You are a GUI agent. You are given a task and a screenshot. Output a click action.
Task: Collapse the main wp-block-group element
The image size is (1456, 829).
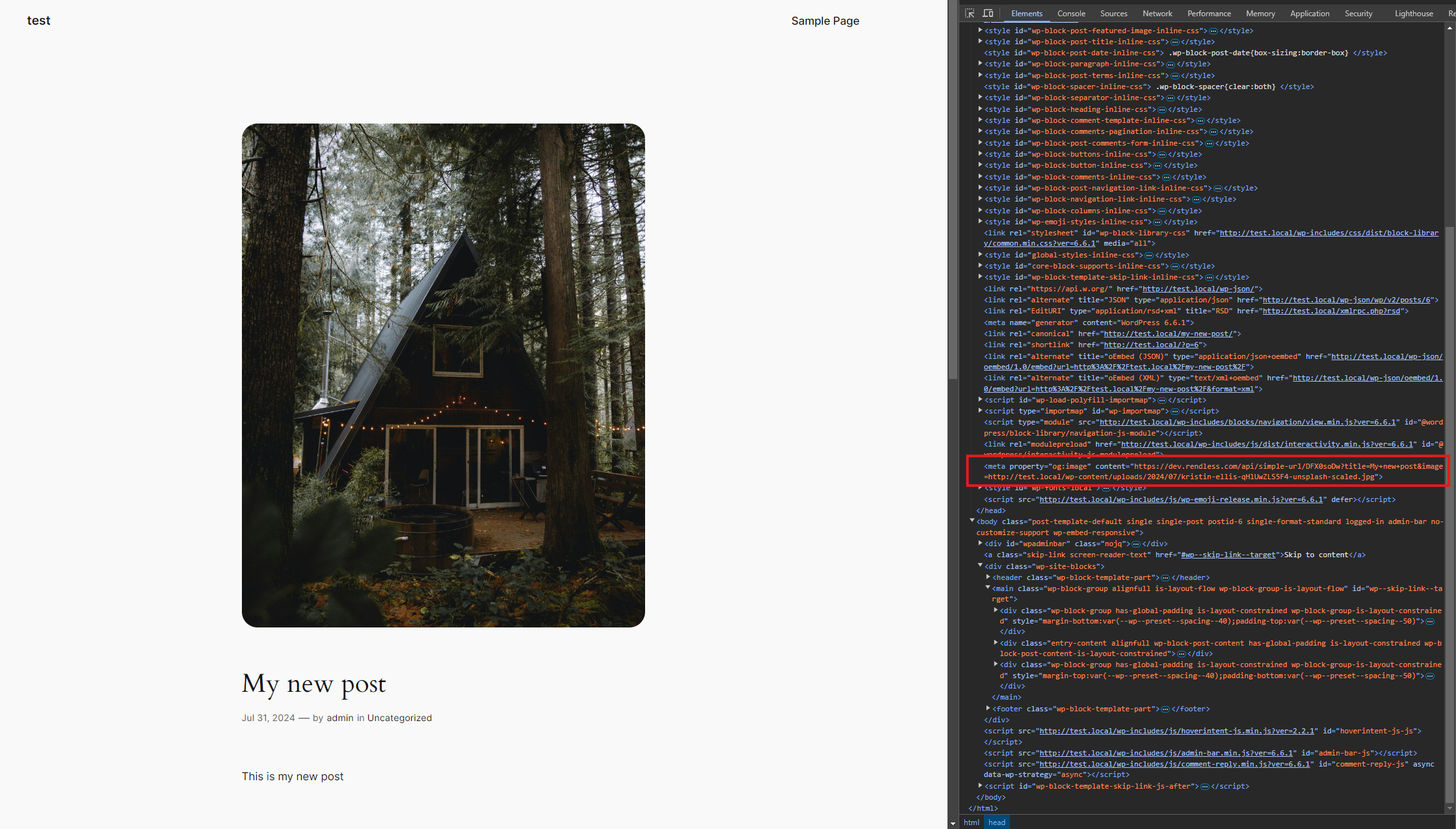(988, 588)
